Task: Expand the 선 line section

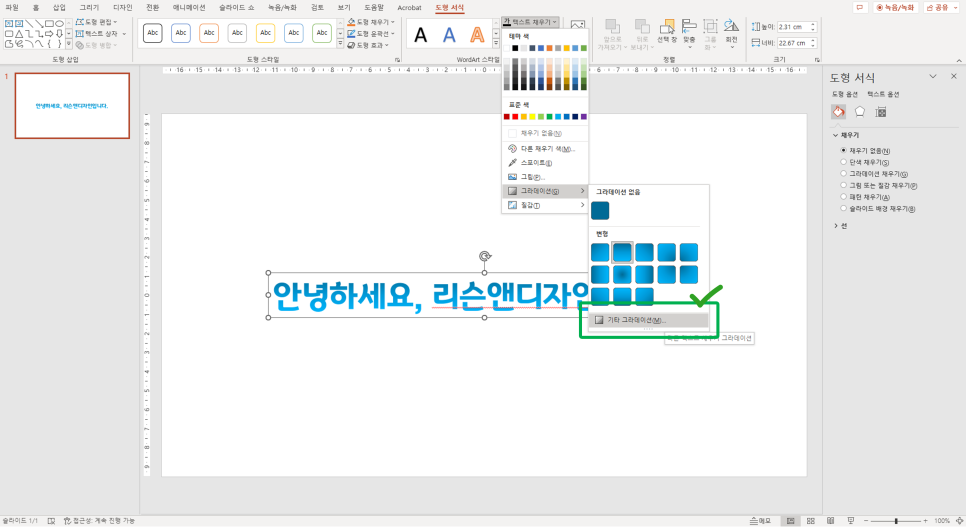Action: click(836, 226)
